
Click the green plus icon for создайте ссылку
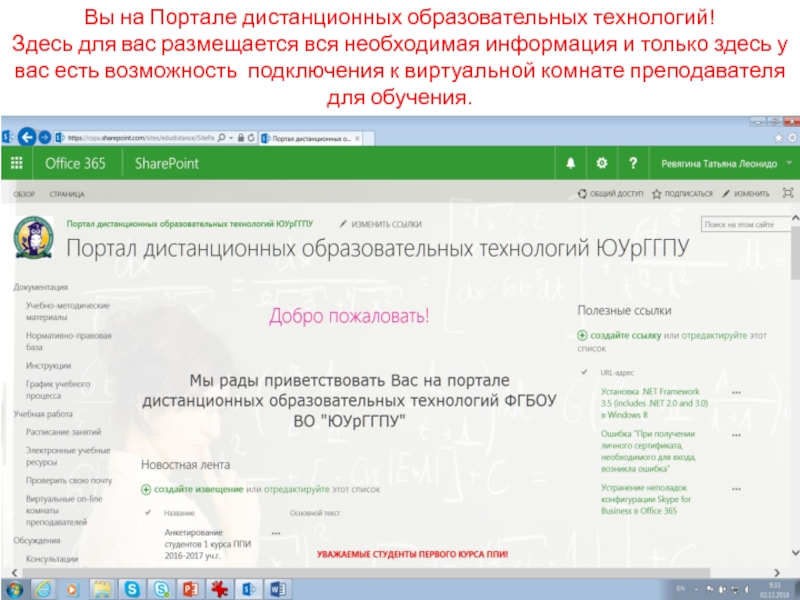[583, 335]
